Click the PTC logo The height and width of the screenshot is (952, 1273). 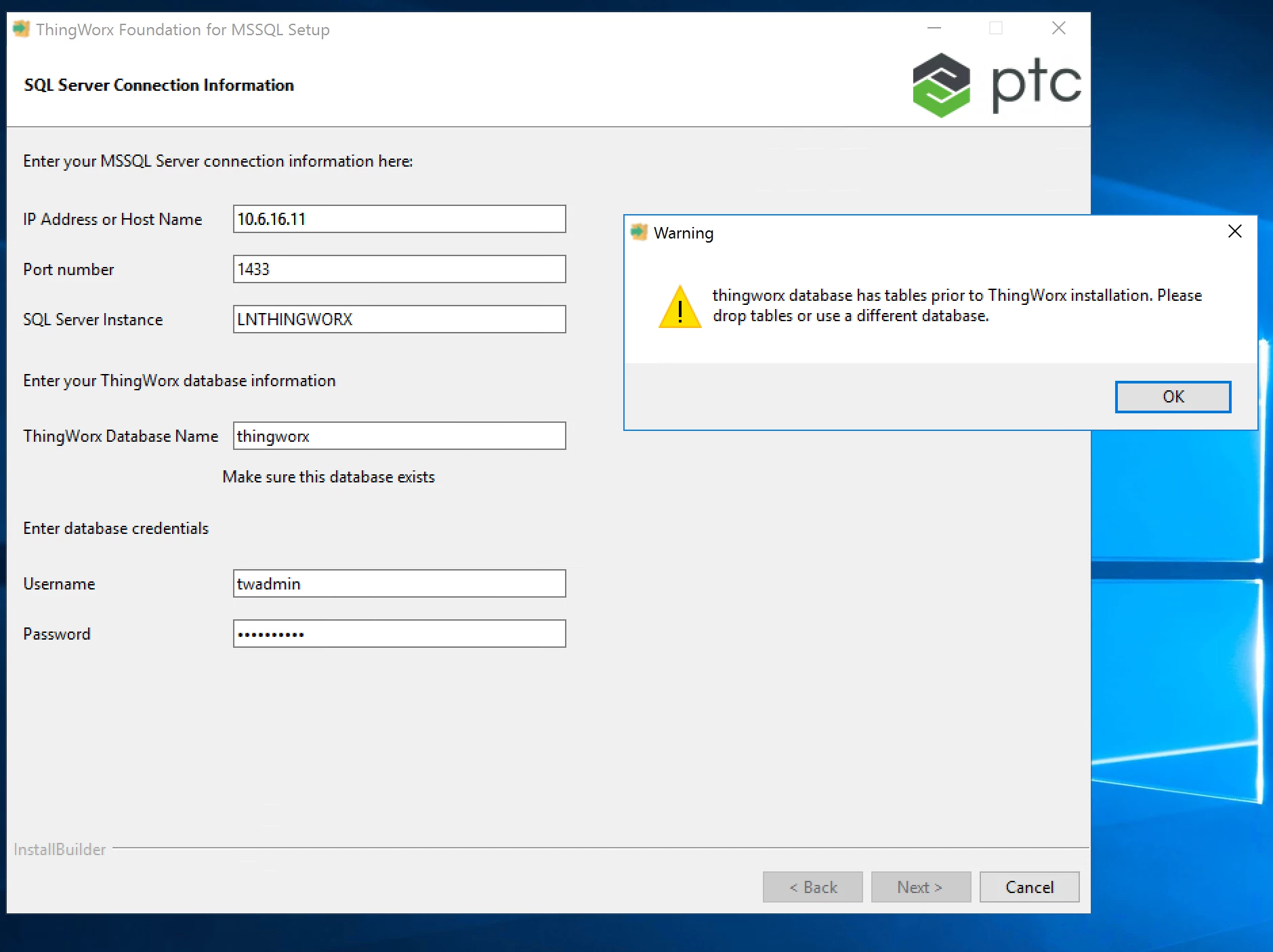(997, 85)
